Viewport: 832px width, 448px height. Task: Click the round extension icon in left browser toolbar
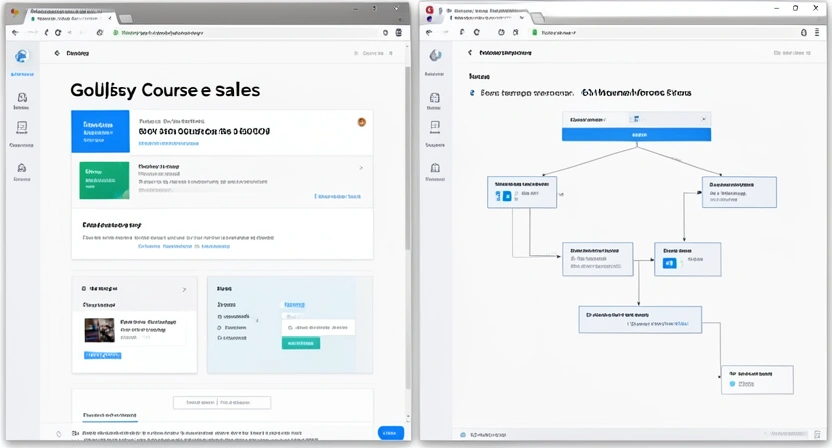[x=386, y=32]
